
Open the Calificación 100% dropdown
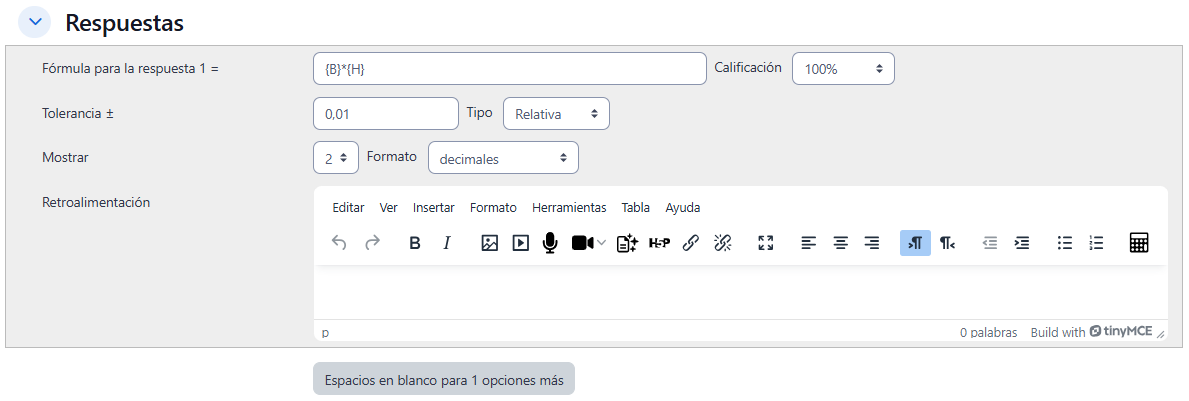pos(843,69)
